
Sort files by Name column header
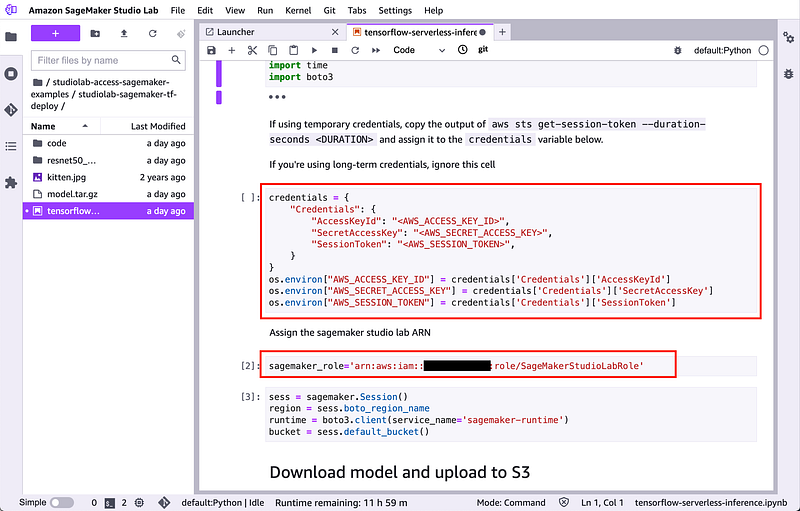(44, 126)
